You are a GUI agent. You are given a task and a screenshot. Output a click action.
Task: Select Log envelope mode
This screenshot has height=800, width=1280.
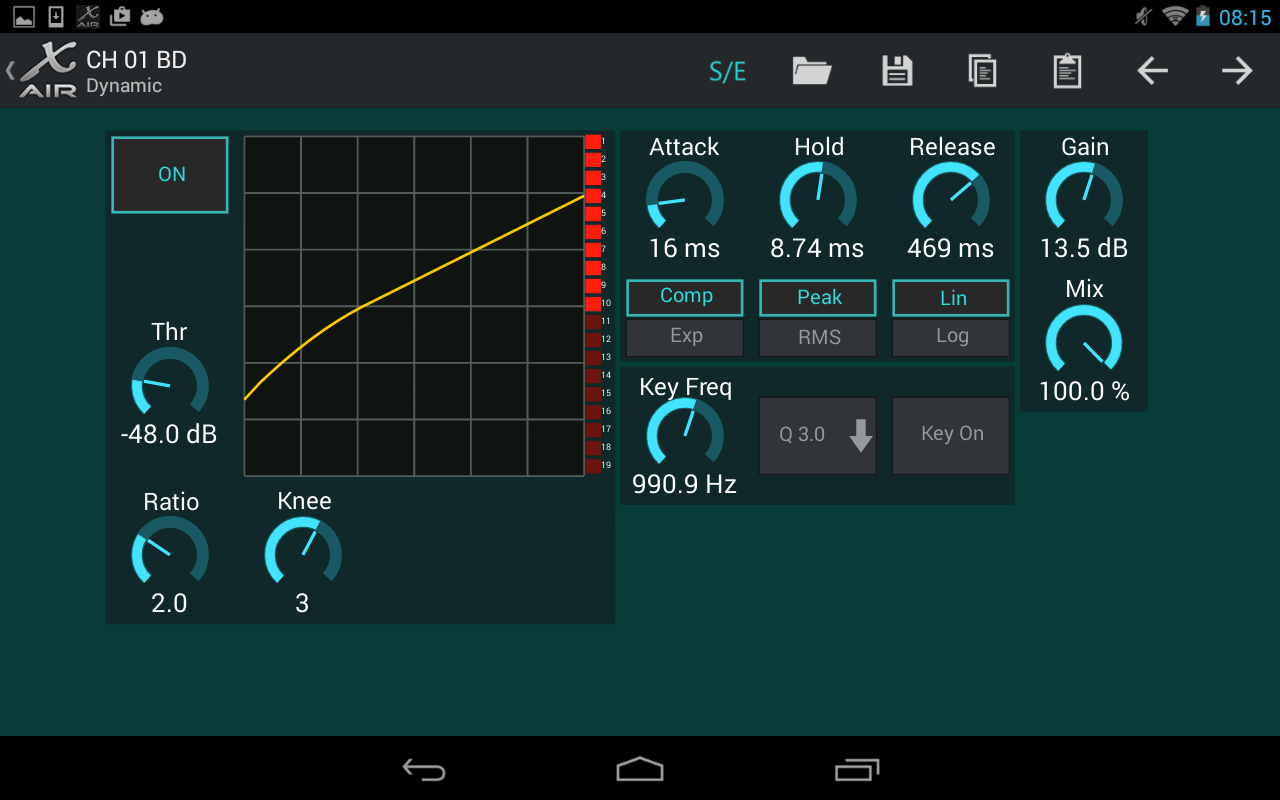950,337
